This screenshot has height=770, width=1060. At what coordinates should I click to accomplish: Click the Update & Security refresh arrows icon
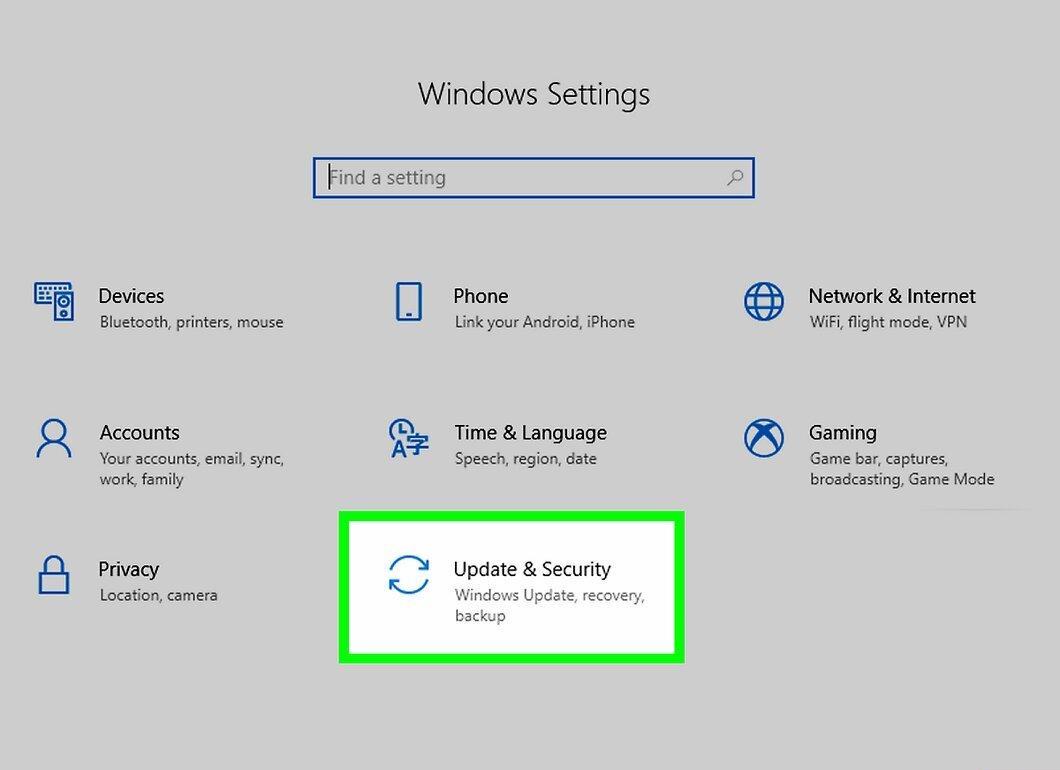(x=408, y=575)
